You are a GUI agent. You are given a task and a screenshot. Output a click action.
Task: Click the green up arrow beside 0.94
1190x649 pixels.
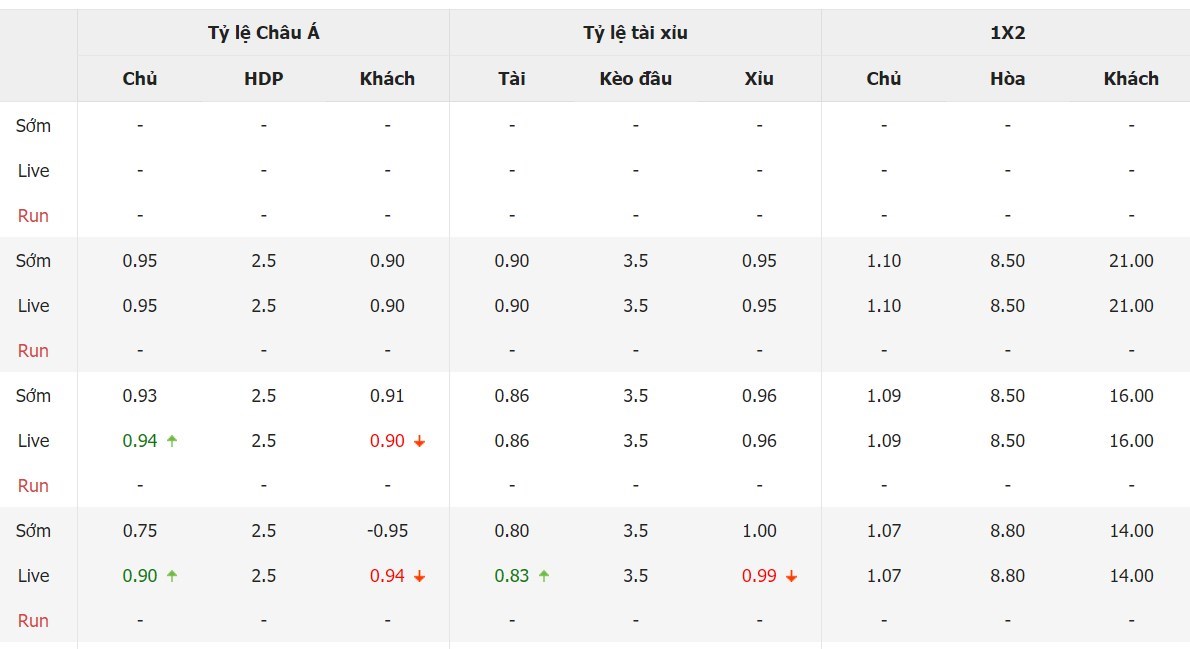coord(172,440)
